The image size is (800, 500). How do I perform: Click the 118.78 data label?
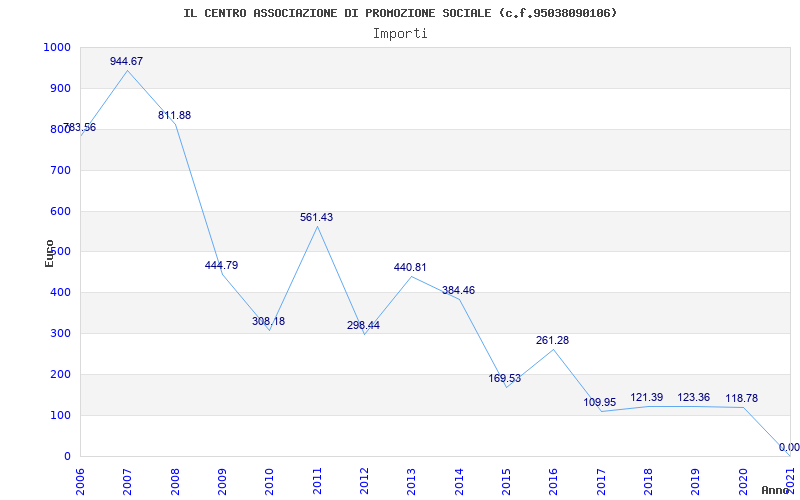coord(741,398)
